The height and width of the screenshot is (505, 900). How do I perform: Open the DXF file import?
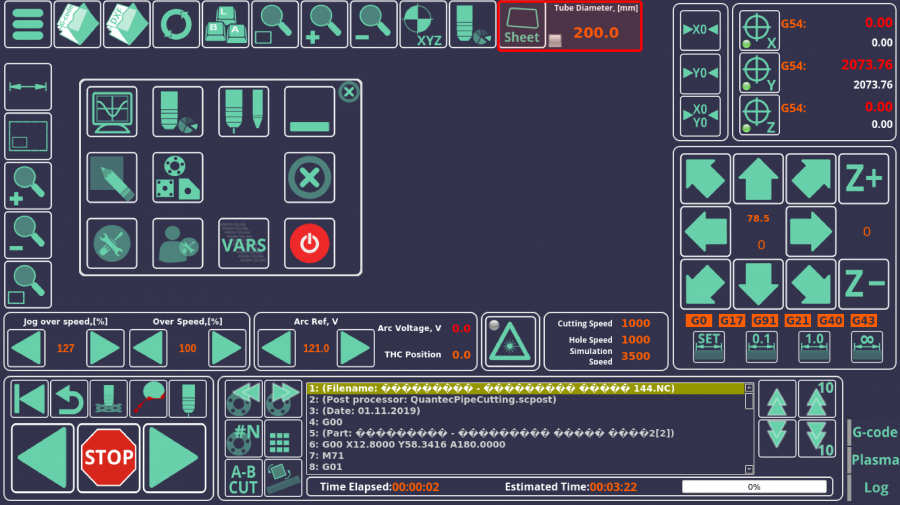127,25
